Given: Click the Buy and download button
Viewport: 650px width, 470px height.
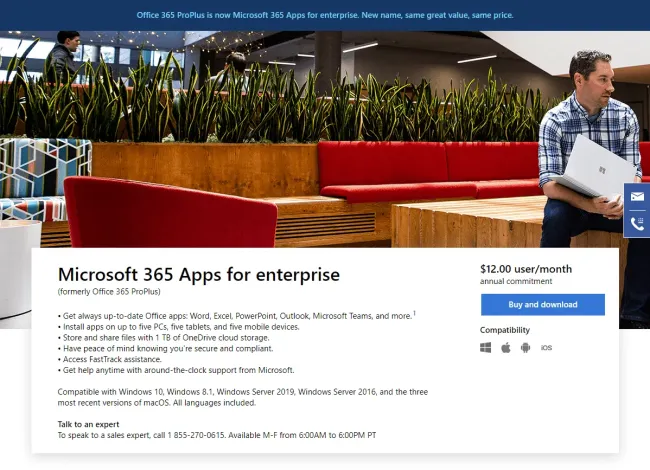Looking at the screenshot, I should [543, 305].
